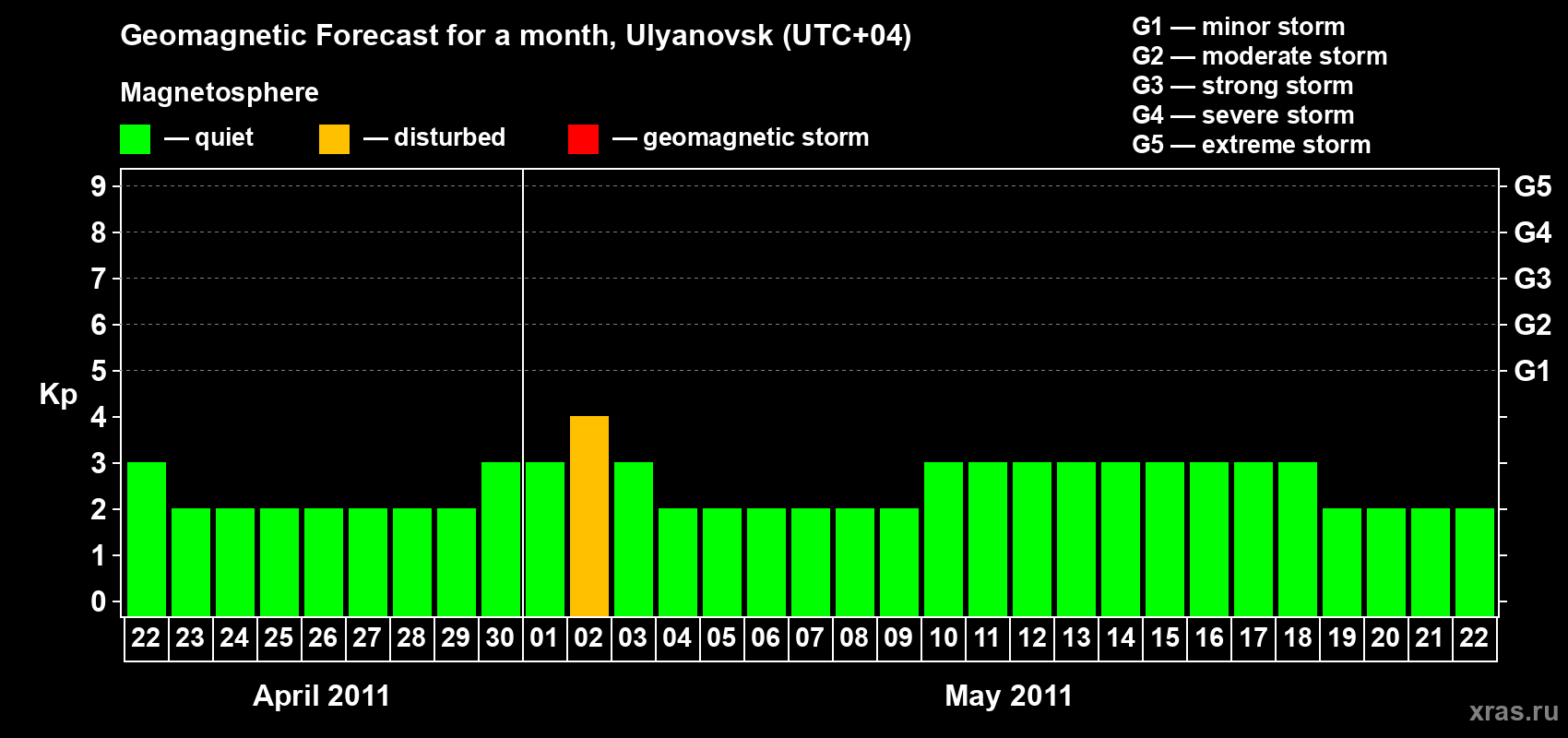Click the date label 02 under the orange bar

(588, 638)
